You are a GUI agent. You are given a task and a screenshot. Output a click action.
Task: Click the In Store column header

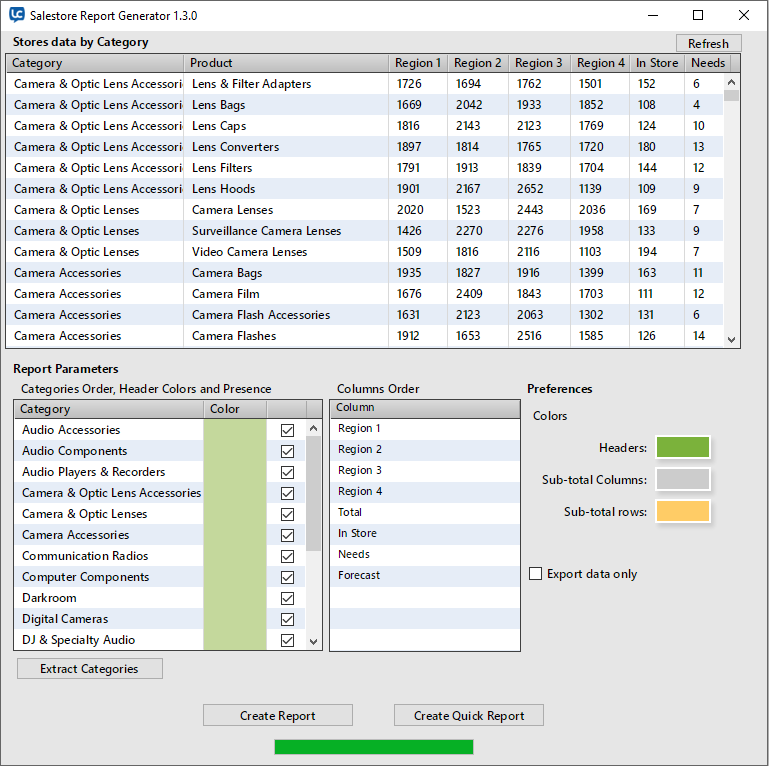point(656,63)
